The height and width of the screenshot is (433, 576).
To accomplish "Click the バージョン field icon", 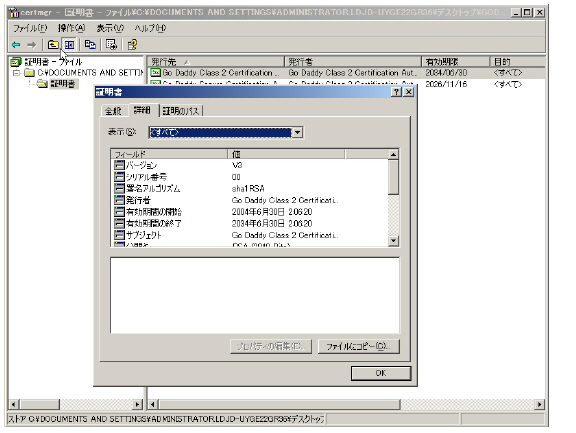I will click(x=119, y=165).
